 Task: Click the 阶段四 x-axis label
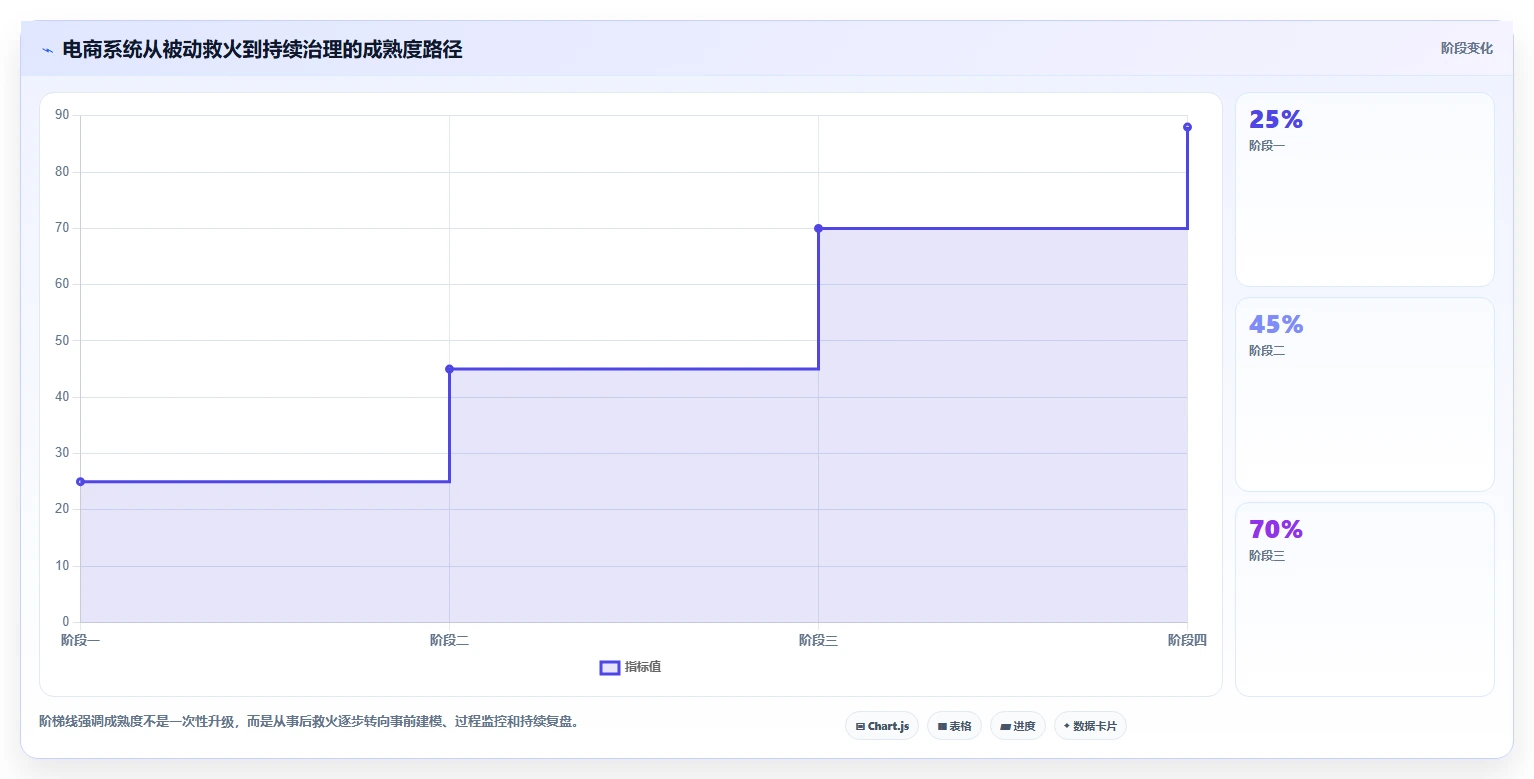tap(1187, 641)
